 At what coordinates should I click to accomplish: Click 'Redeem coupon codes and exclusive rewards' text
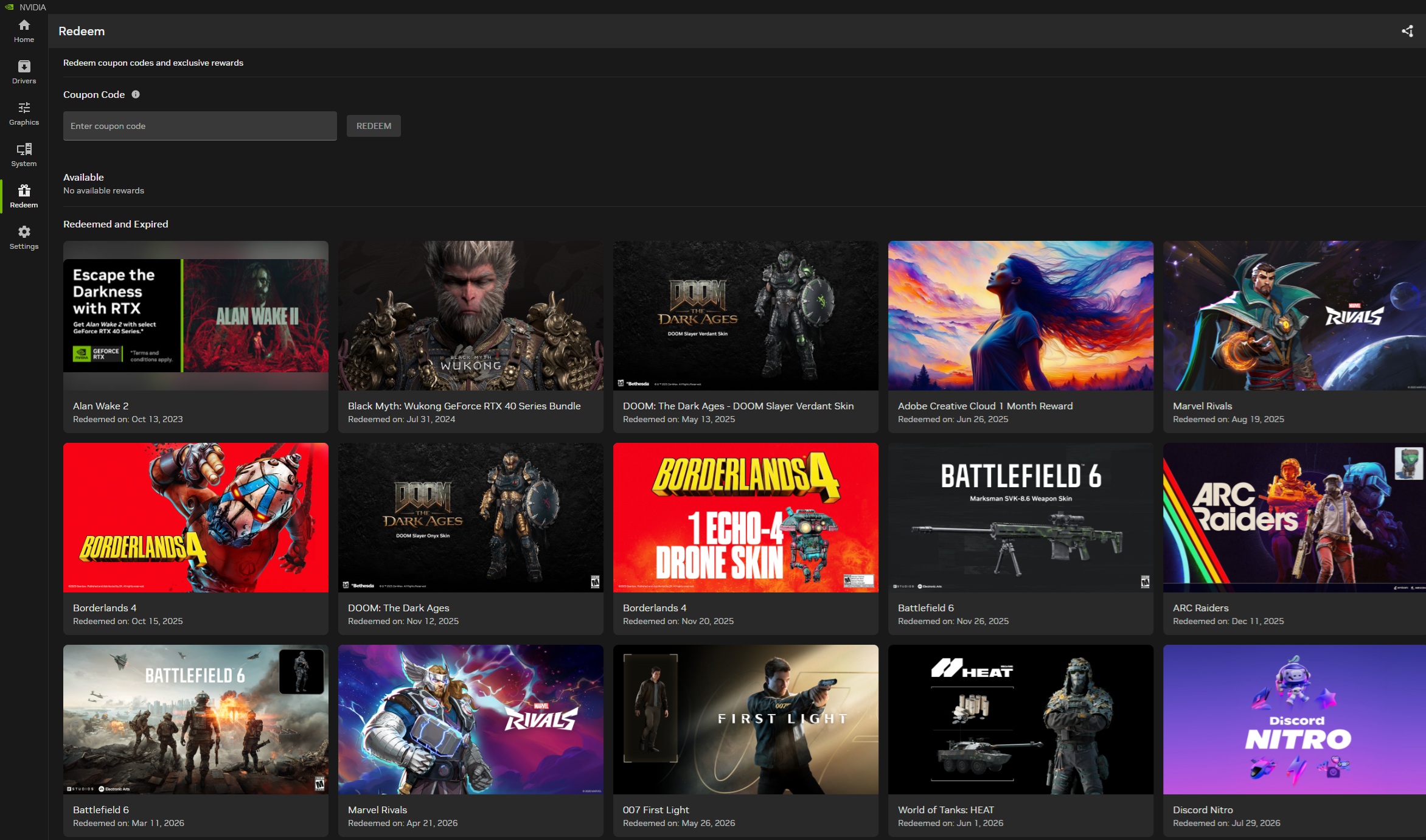pos(153,63)
